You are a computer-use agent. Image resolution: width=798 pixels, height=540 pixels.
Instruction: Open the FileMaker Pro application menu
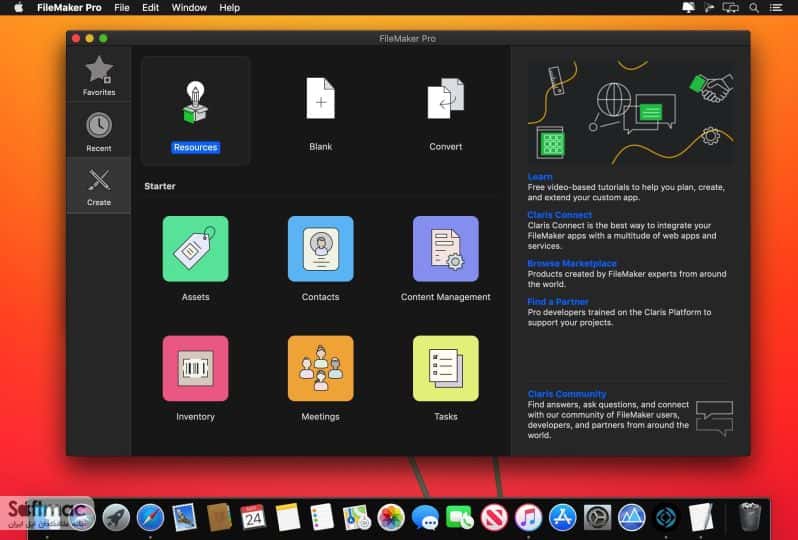pyautogui.click(x=69, y=8)
